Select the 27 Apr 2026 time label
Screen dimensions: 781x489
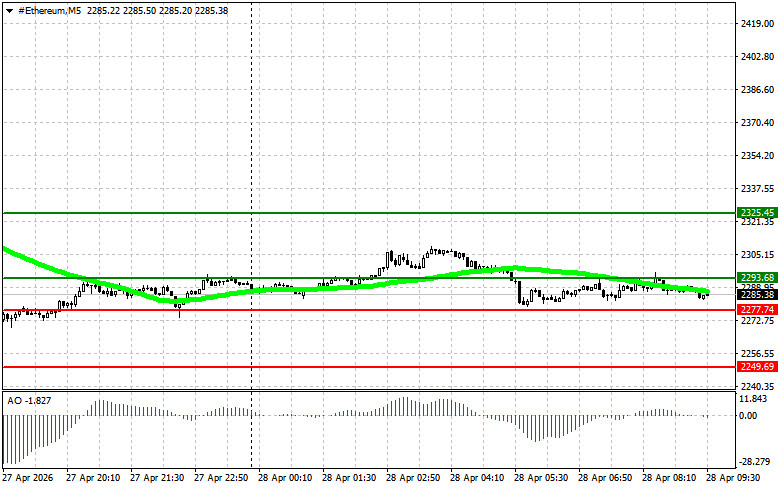pyautogui.click(x=28, y=478)
